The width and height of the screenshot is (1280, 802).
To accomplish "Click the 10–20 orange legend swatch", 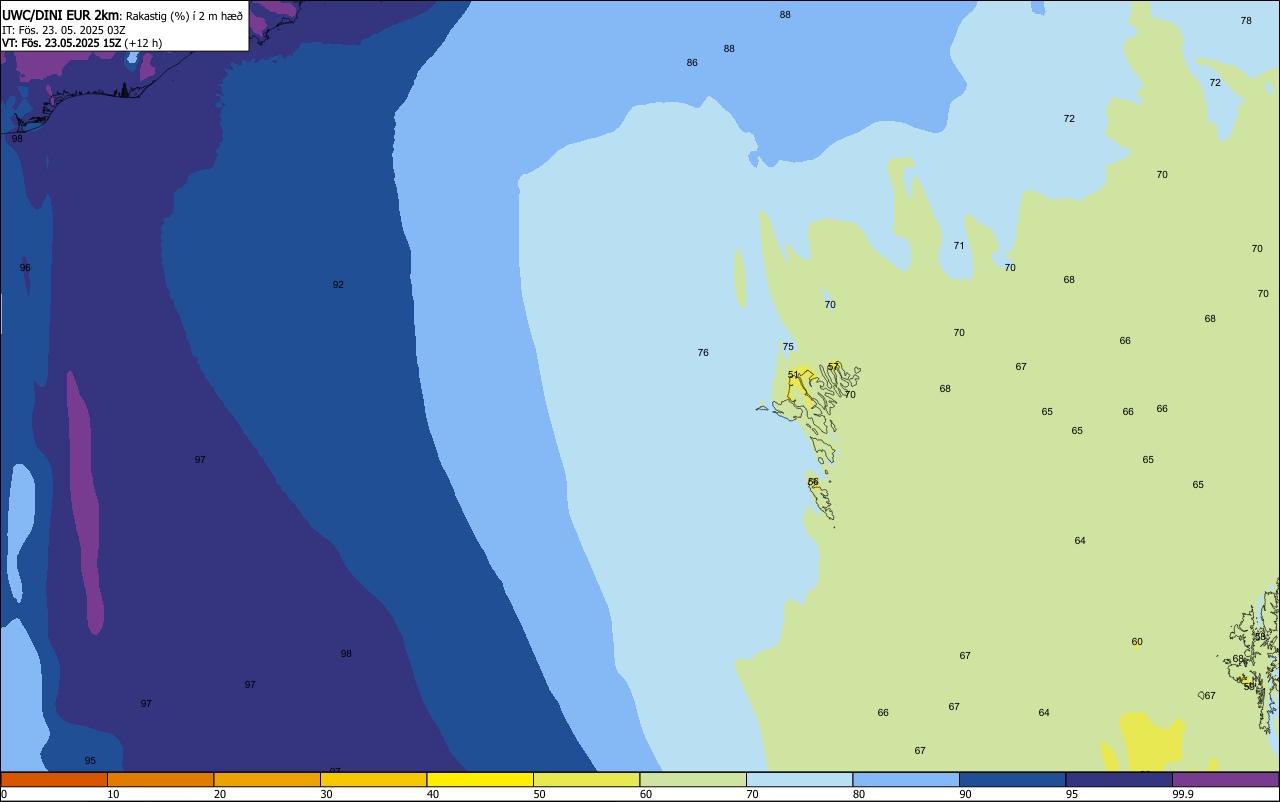I will tap(160, 779).
